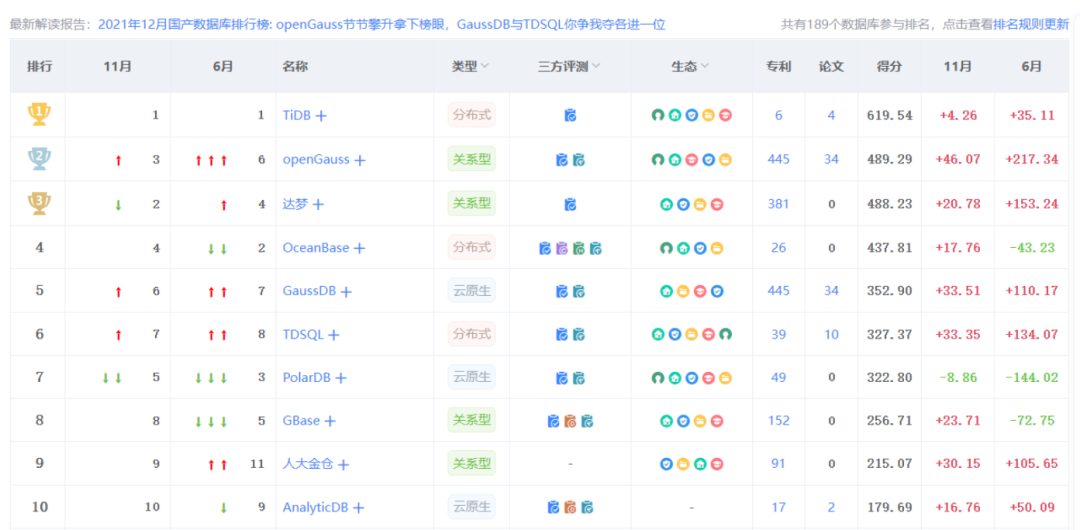
Task: Click the 论文 column header
Action: 831,67
